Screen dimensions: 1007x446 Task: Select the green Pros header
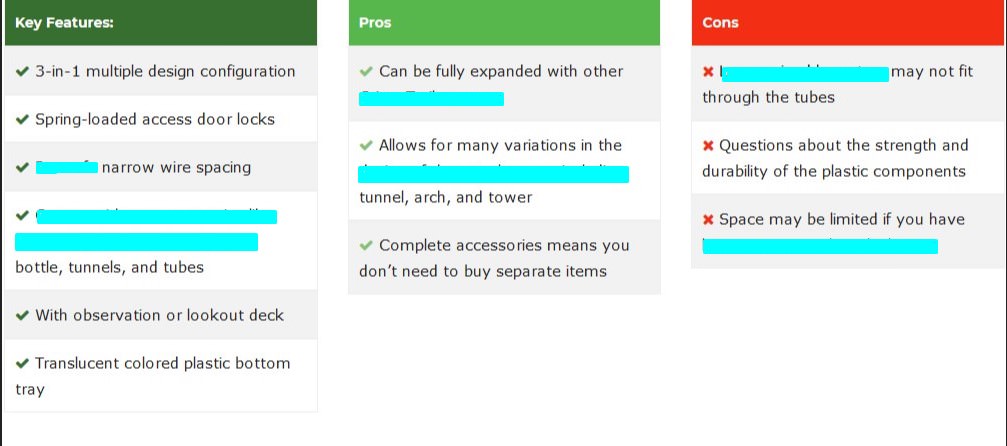click(x=504, y=22)
